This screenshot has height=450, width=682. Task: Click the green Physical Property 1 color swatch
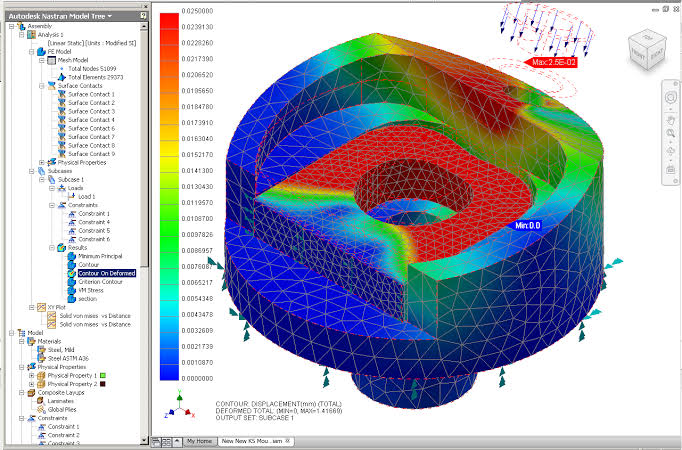tap(103, 375)
